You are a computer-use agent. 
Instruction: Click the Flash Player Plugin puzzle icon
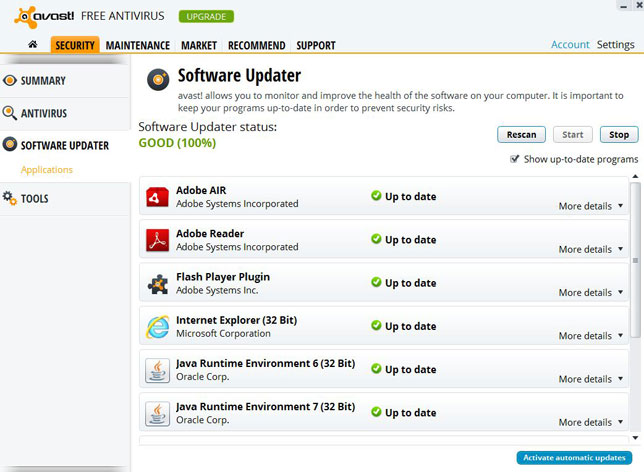(x=157, y=284)
